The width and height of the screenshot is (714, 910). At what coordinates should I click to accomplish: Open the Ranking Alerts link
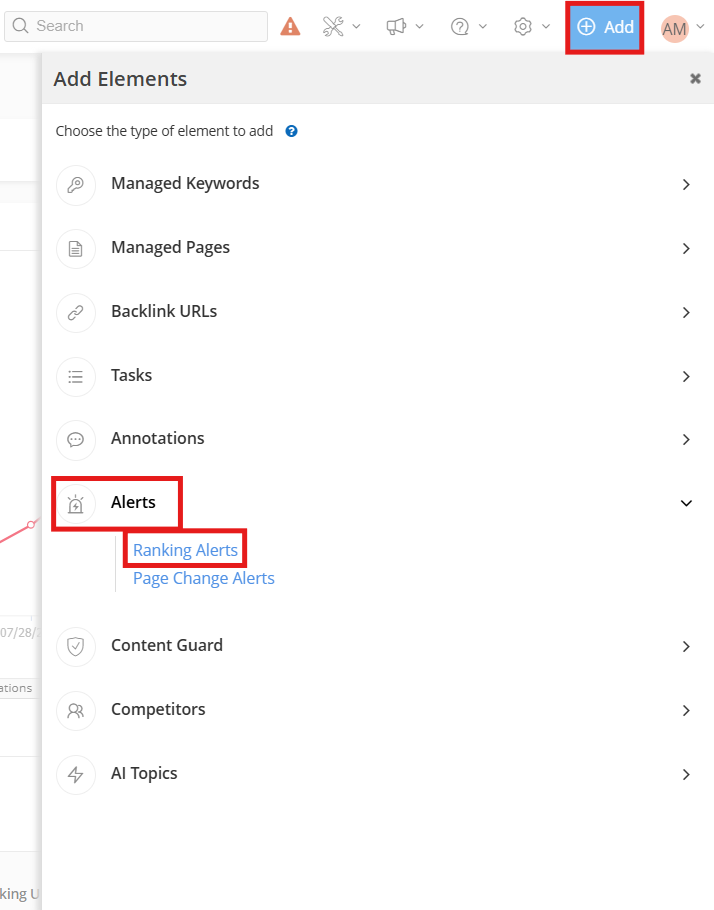coord(185,550)
